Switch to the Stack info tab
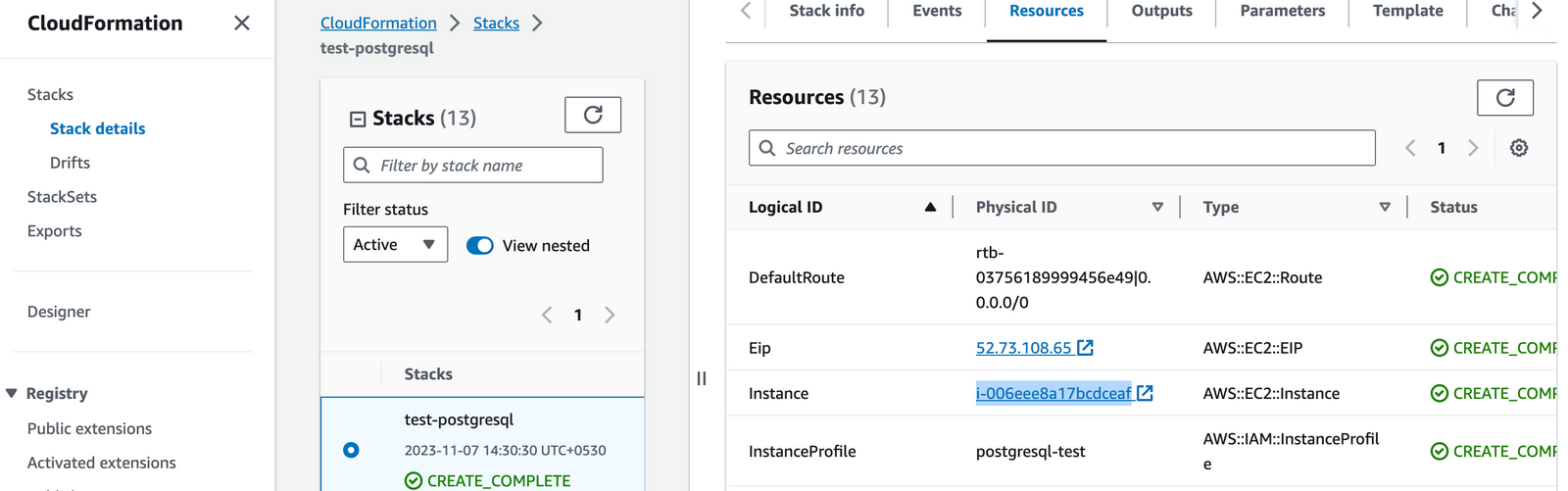 827,11
